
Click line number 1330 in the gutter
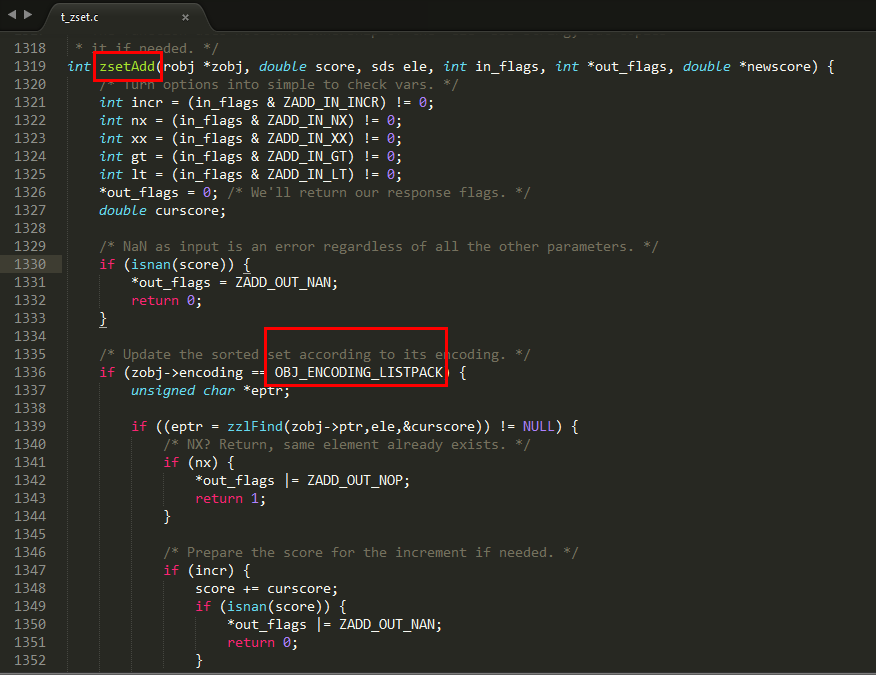coord(30,264)
